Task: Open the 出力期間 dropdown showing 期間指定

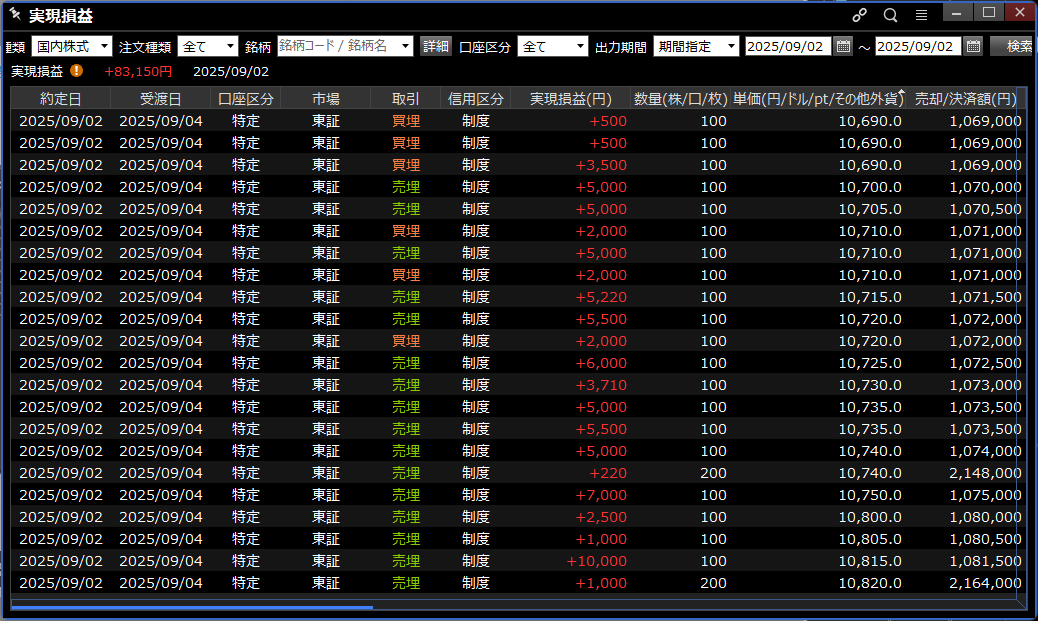Action: click(696, 46)
